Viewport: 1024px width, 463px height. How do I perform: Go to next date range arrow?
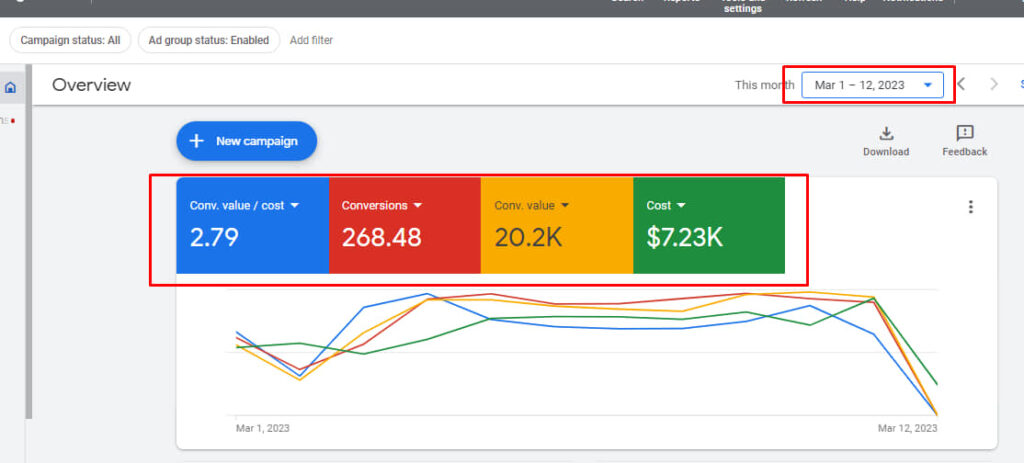(993, 85)
